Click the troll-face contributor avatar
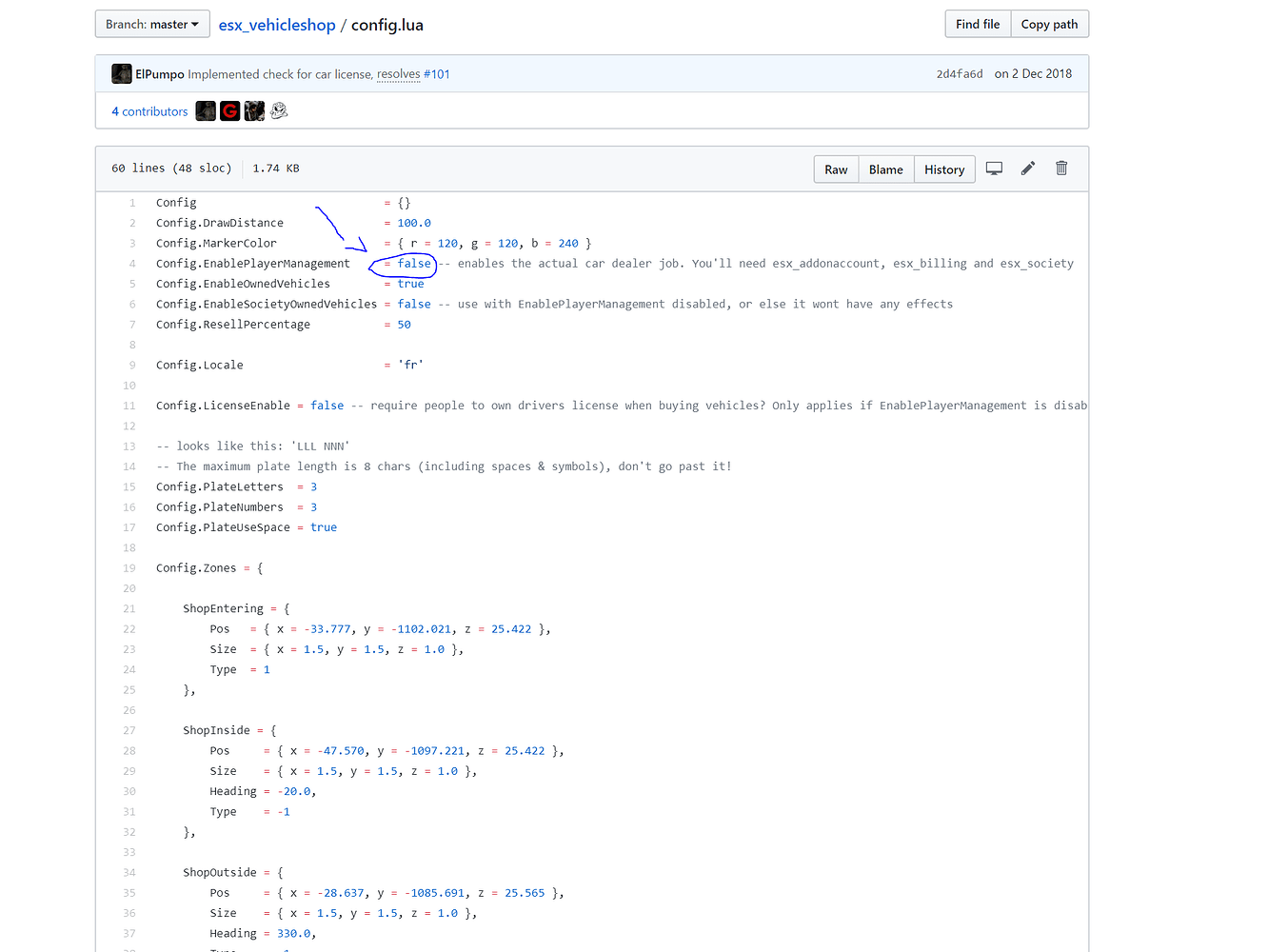 [279, 111]
